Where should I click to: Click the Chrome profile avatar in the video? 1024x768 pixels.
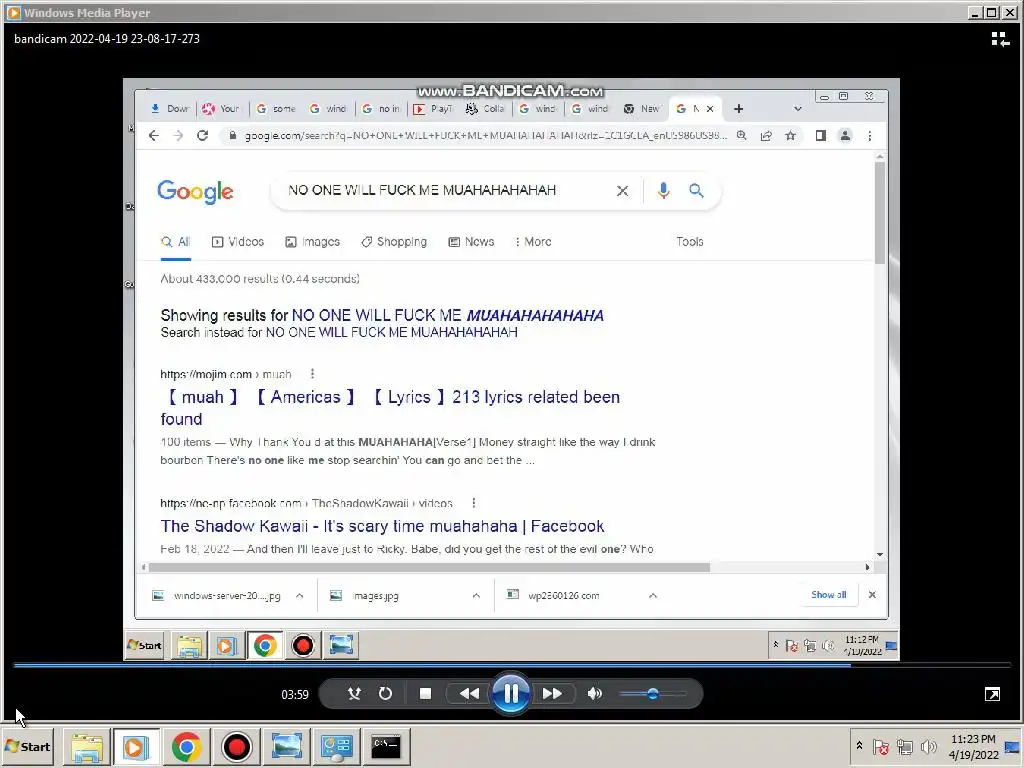tap(845, 136)
